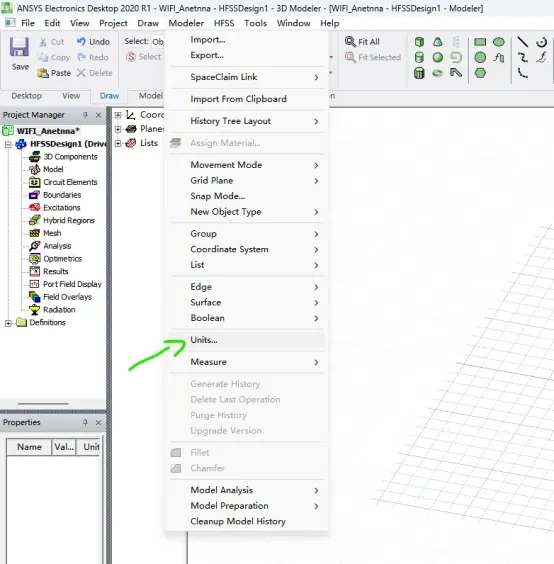
Task: Select the three point arc tool
Action: [523, 73]
